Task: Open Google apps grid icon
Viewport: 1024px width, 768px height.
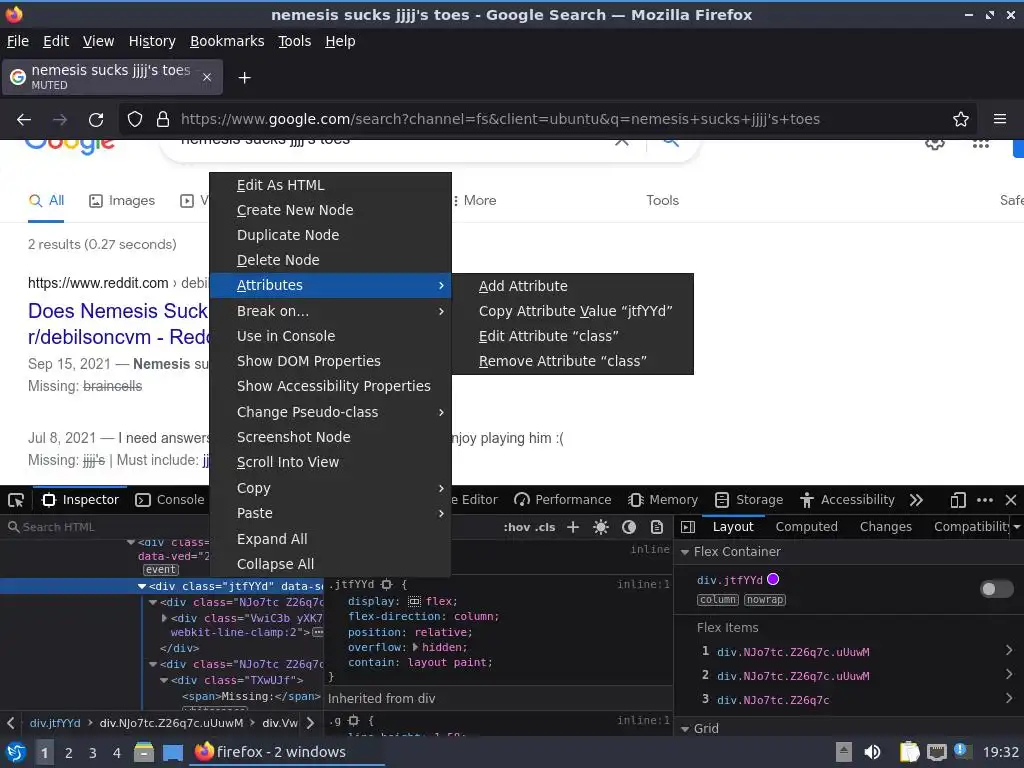Action: (x=980, y=144)
